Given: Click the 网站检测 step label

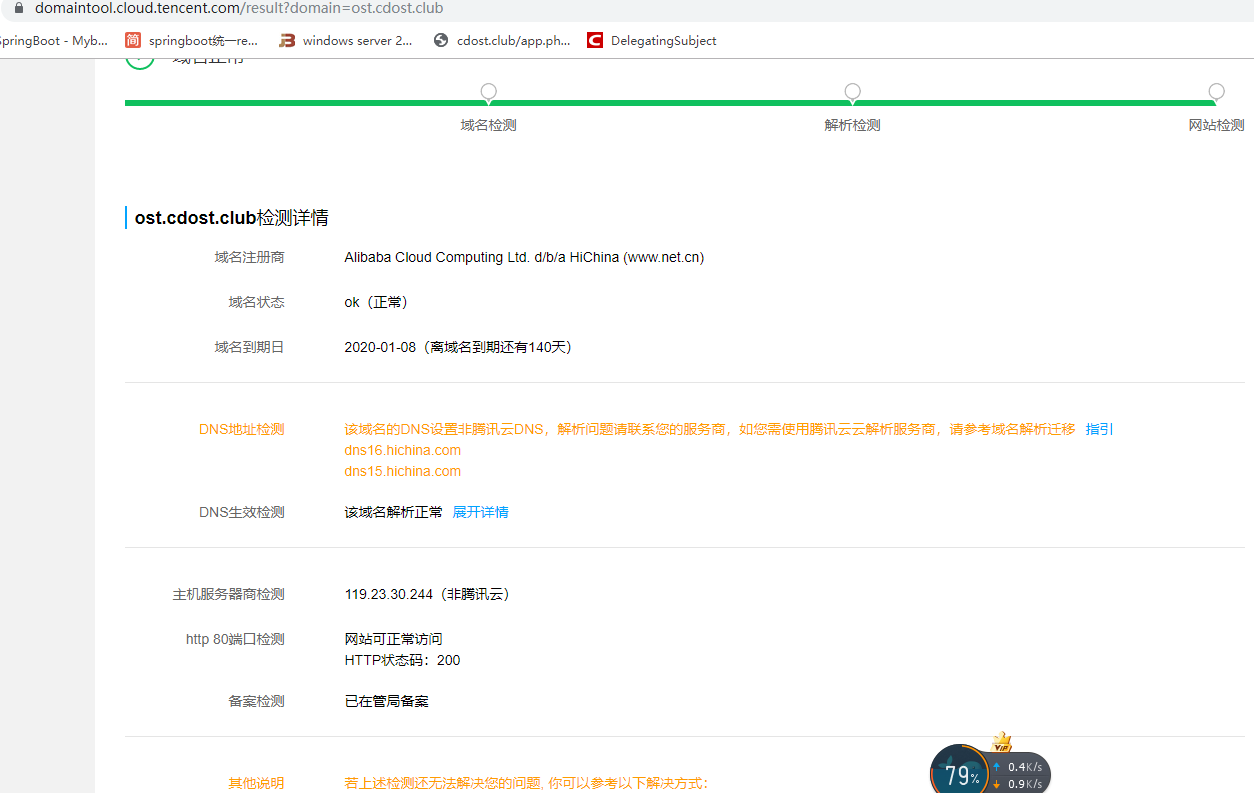Looking at the screenshot, I should [x=1216, y=125].
